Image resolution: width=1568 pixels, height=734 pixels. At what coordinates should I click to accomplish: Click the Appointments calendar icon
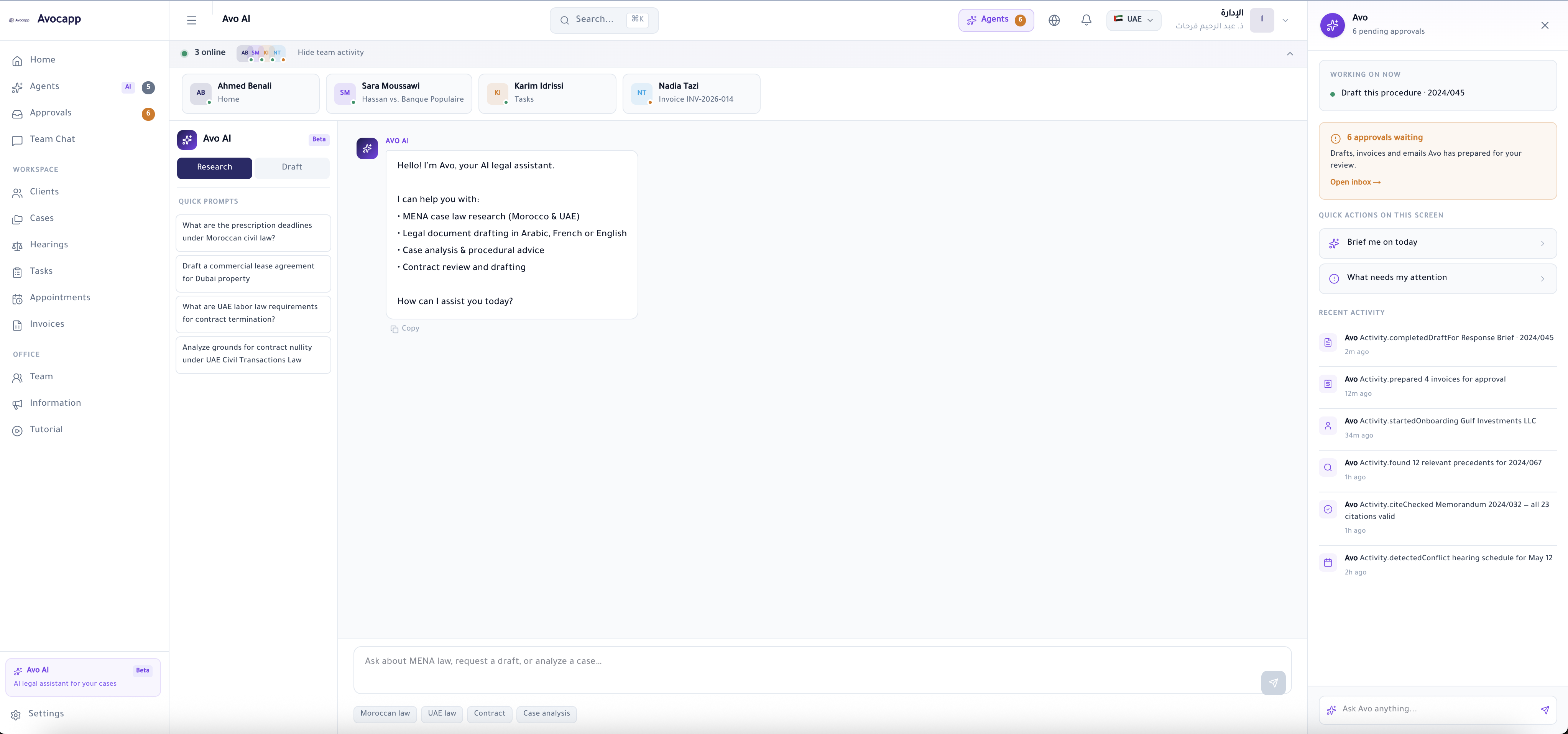pyautogui.click(x=18, y=298)
